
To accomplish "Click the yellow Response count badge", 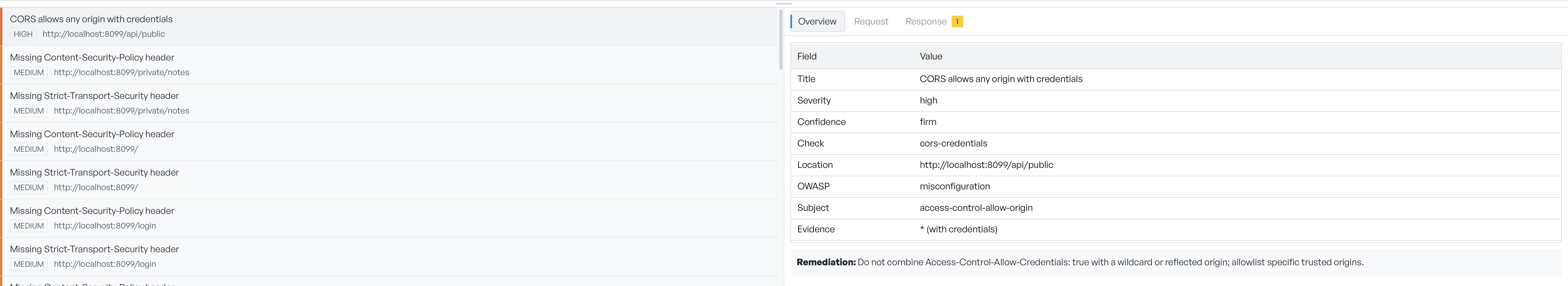I will pos(957,21).
